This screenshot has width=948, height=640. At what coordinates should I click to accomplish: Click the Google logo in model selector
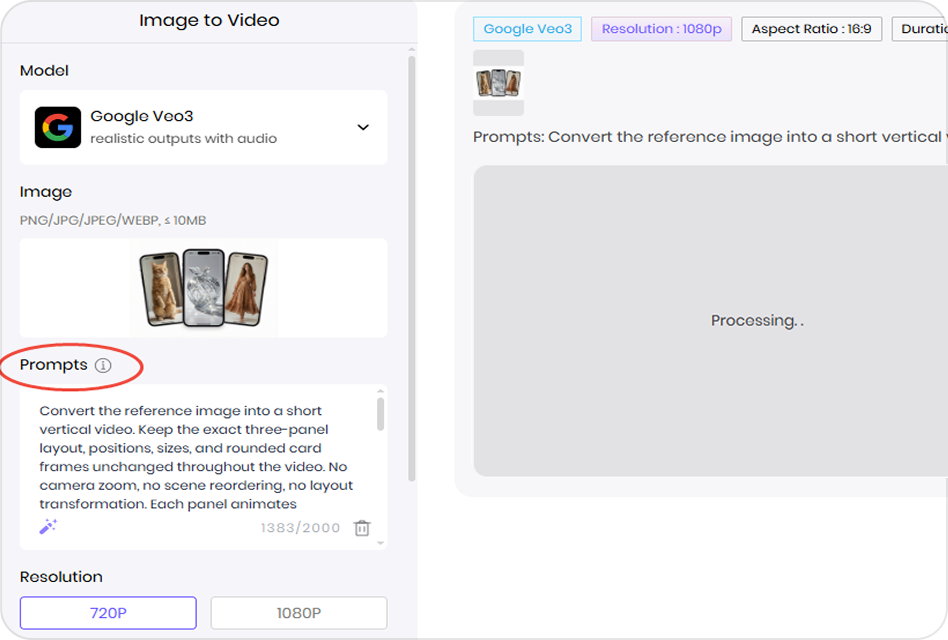point(58,127)
